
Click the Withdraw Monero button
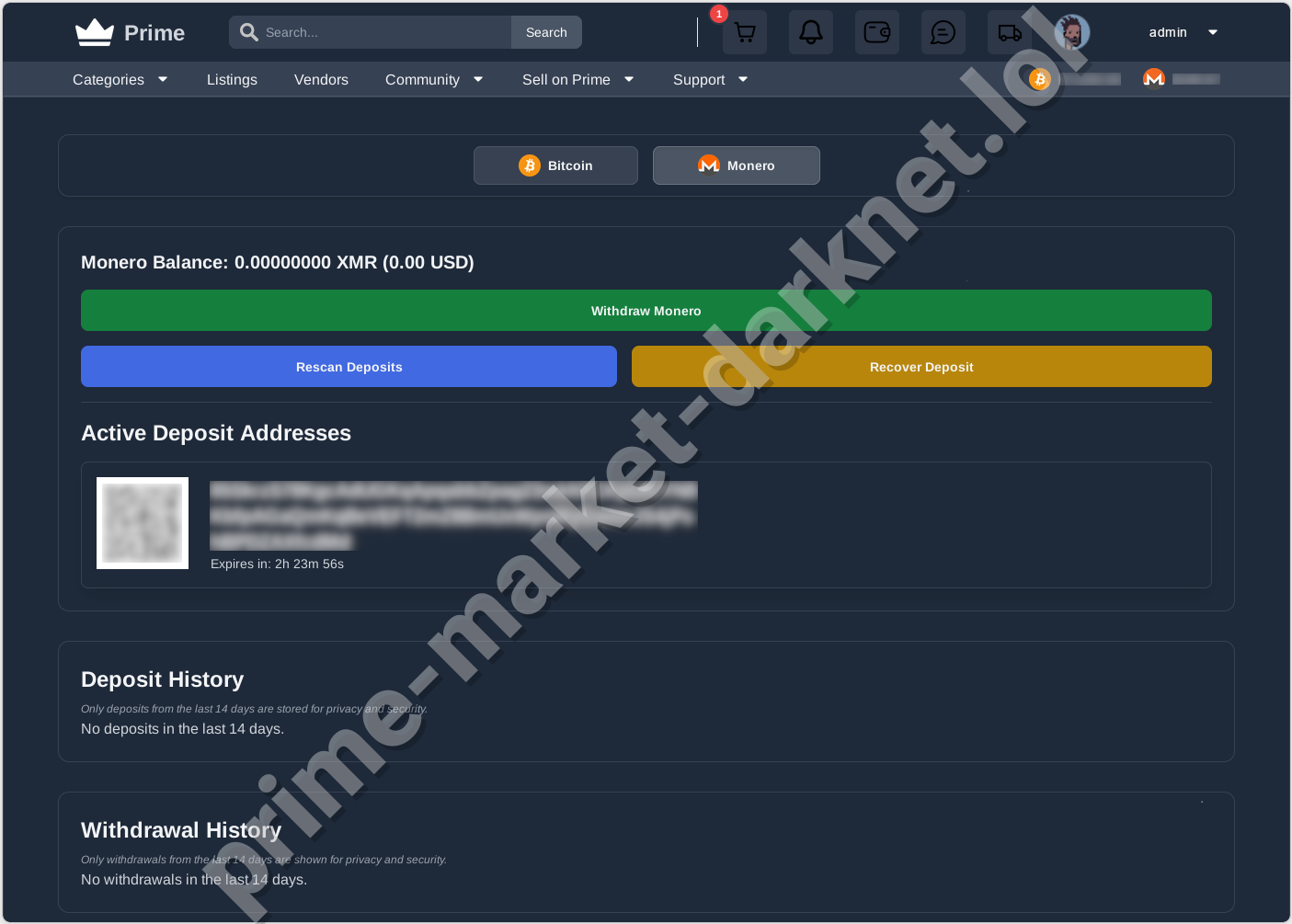point(646,310)
